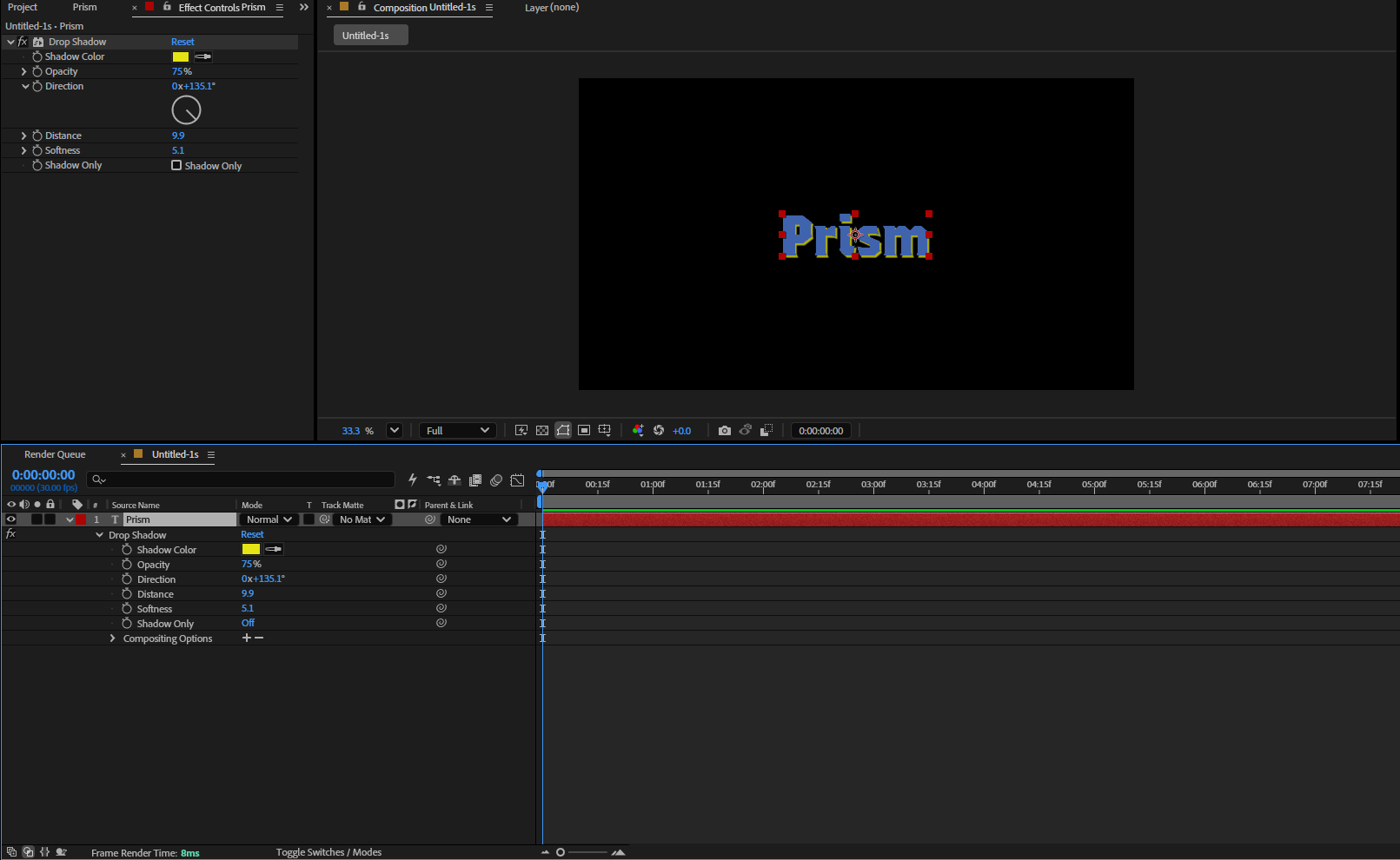Toggle Preserve Transparency box on Prism layer
This screenshot has width=1400, height=860.
pos(309,519)
